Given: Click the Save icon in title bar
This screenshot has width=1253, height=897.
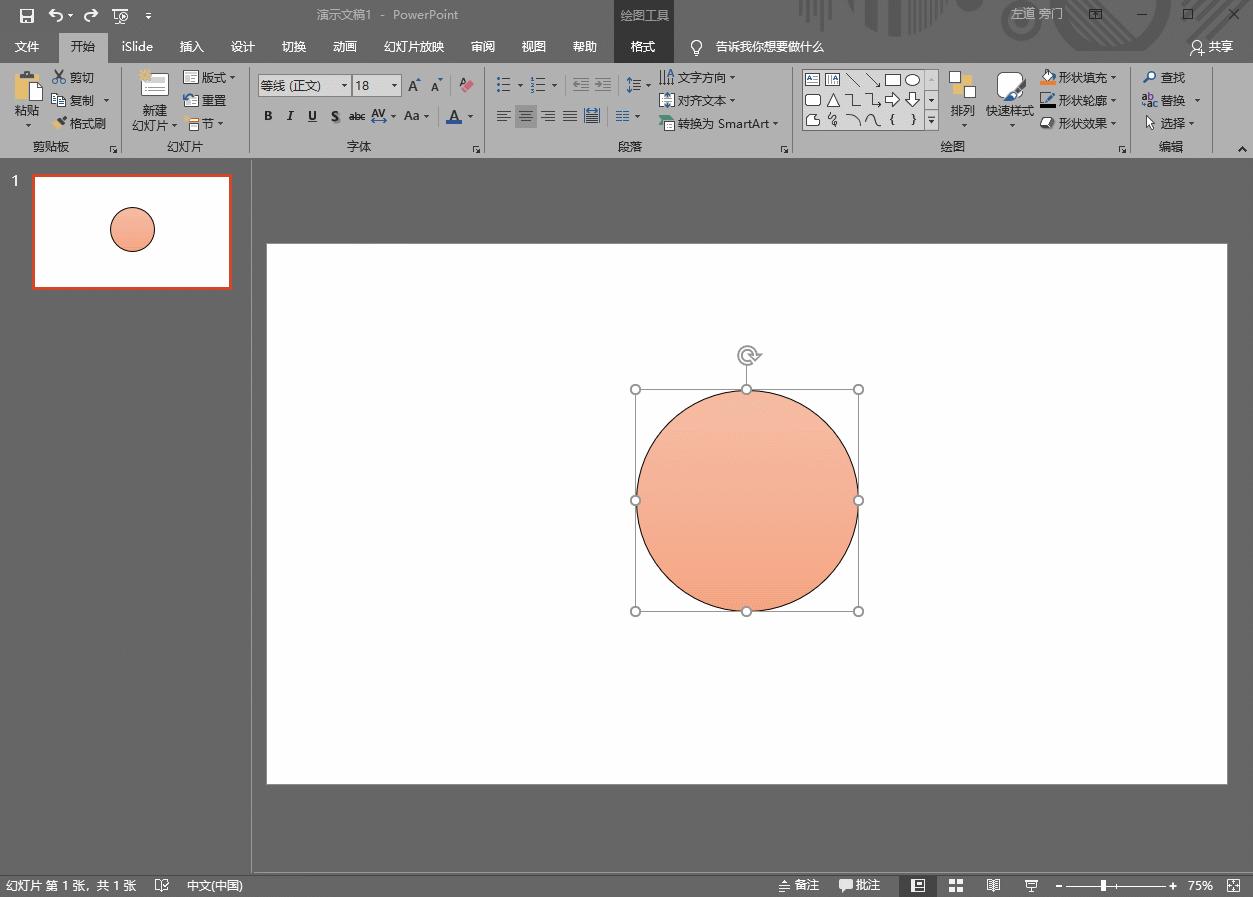Looking at the screenshot, I should point(27,15).
